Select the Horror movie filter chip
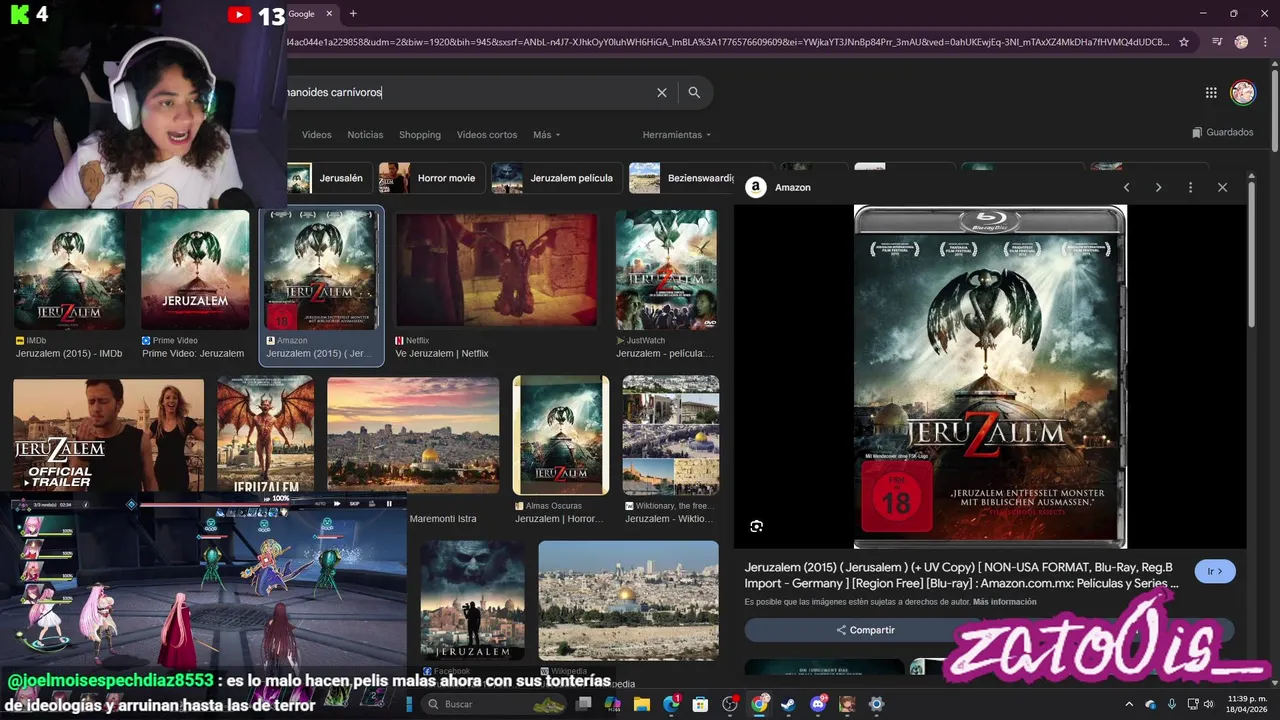 (432, 178)
